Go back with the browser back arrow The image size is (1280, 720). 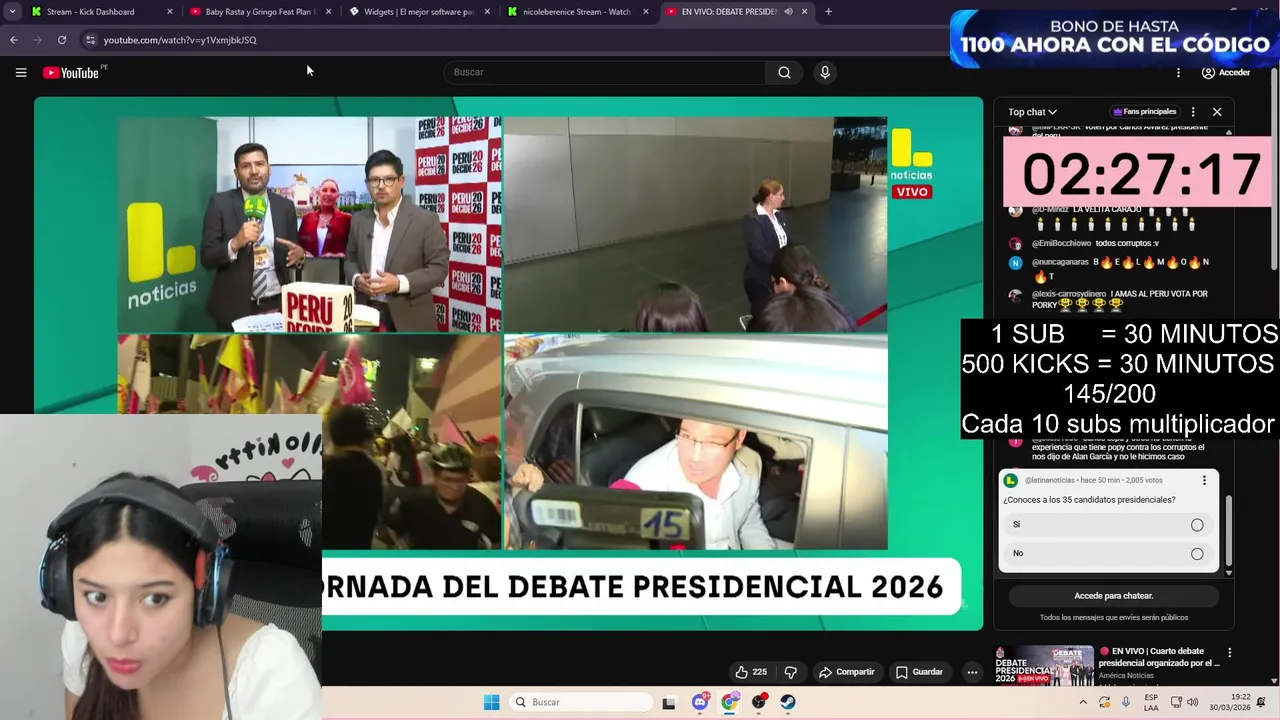click(14, 40)
